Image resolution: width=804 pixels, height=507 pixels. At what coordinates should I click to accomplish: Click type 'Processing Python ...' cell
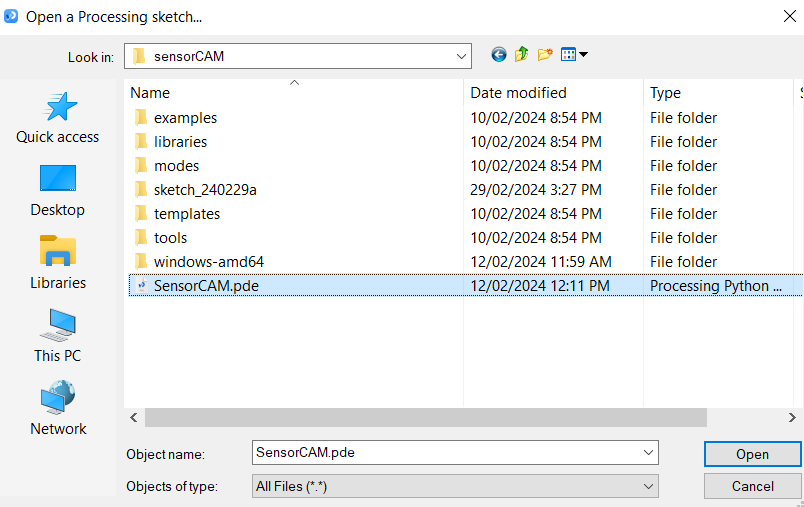[716, 286]
